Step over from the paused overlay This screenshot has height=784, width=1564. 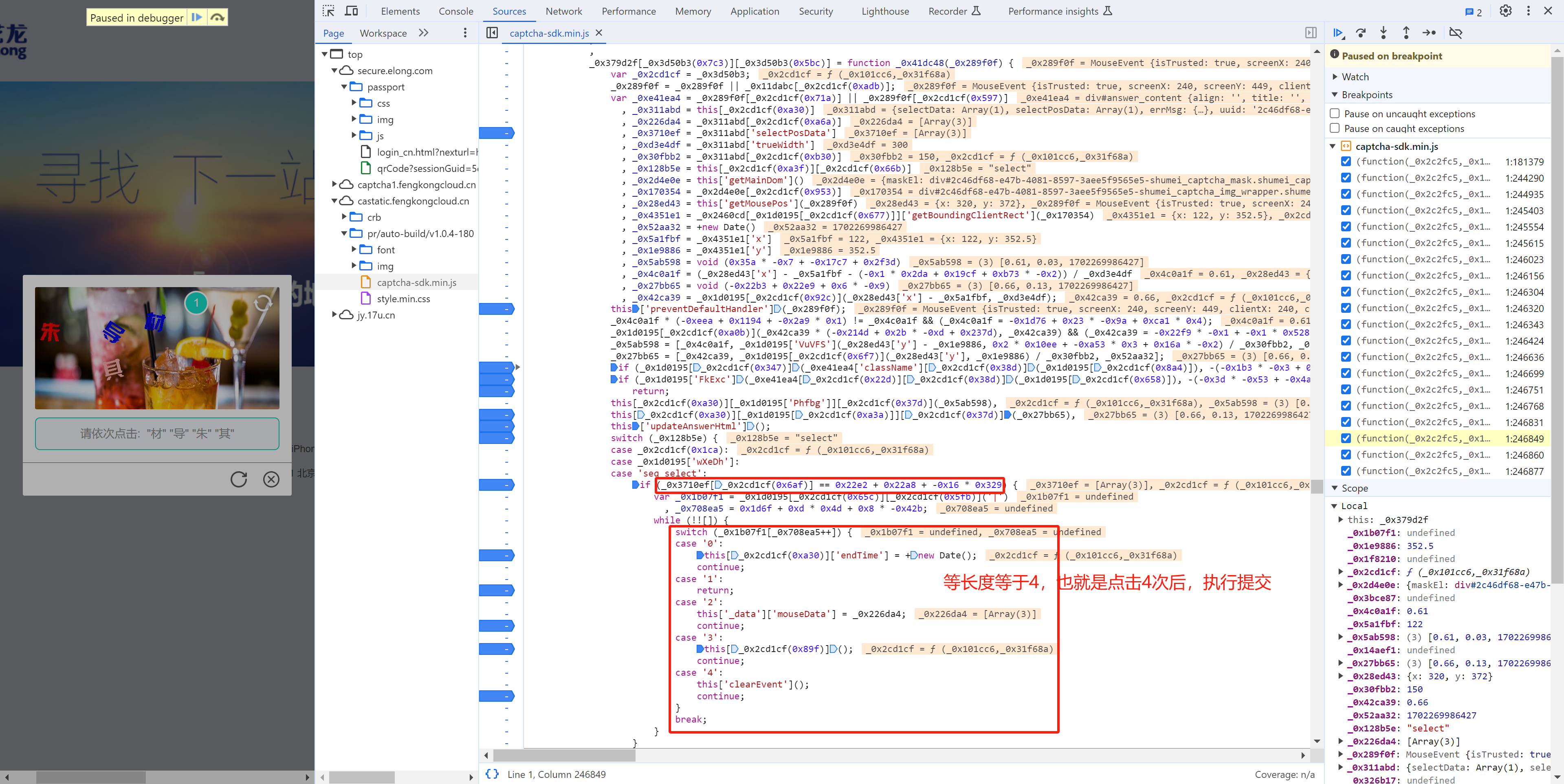click(218, 18)
